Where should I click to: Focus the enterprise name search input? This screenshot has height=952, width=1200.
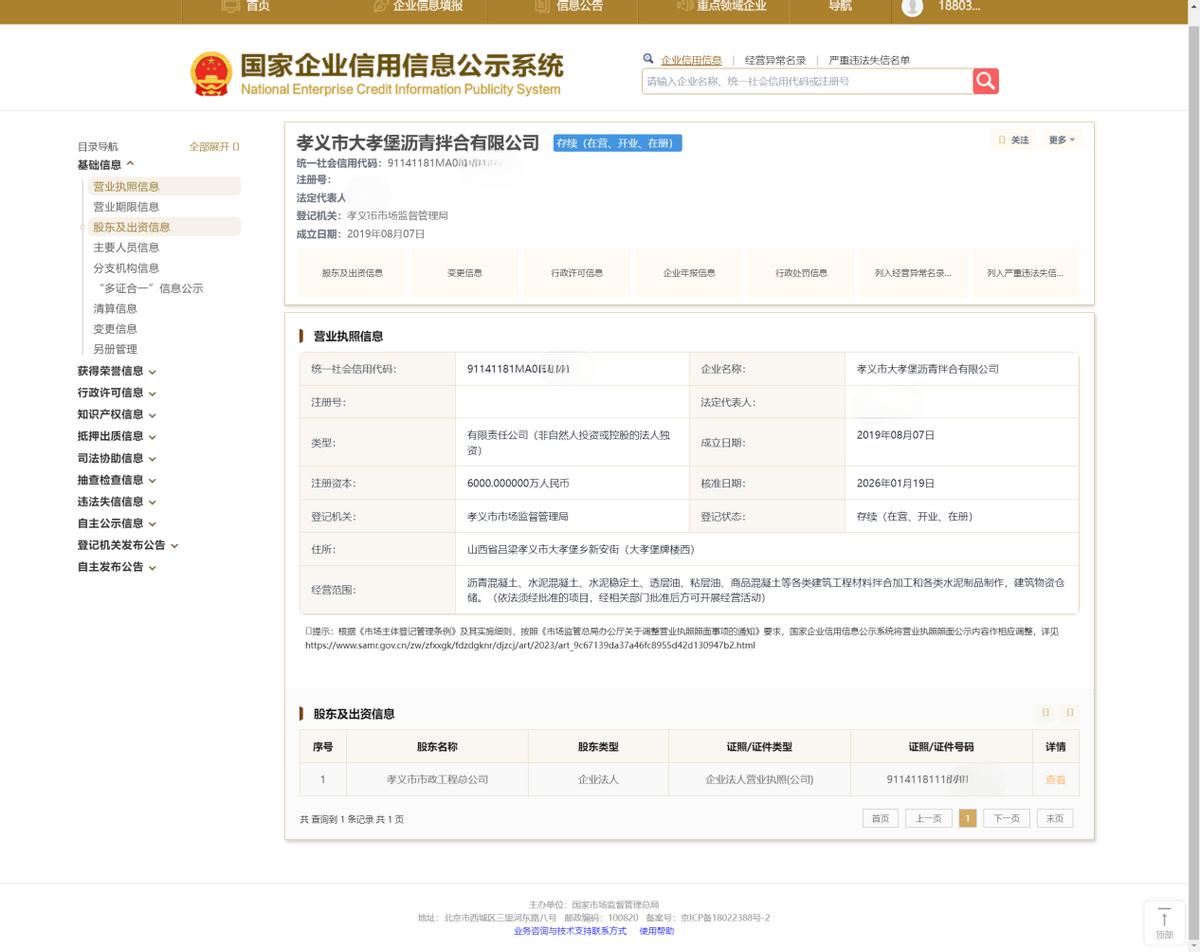(x=807, y=81)
